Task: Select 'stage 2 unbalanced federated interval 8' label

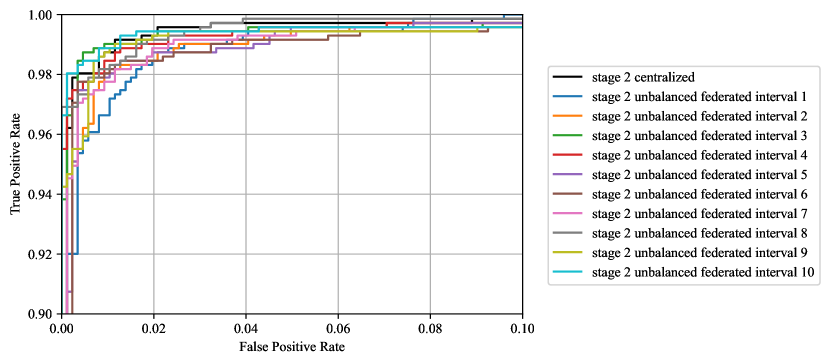Action: pyautogui.click(x=699, y=233)
